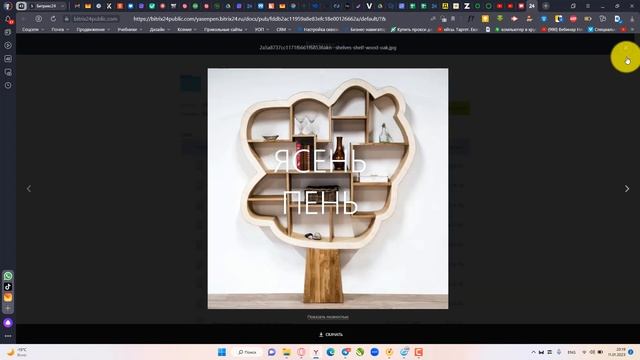Screen dimensions: 640x360
Task: Open the tree-shaped shelf image
Action: 328,189
